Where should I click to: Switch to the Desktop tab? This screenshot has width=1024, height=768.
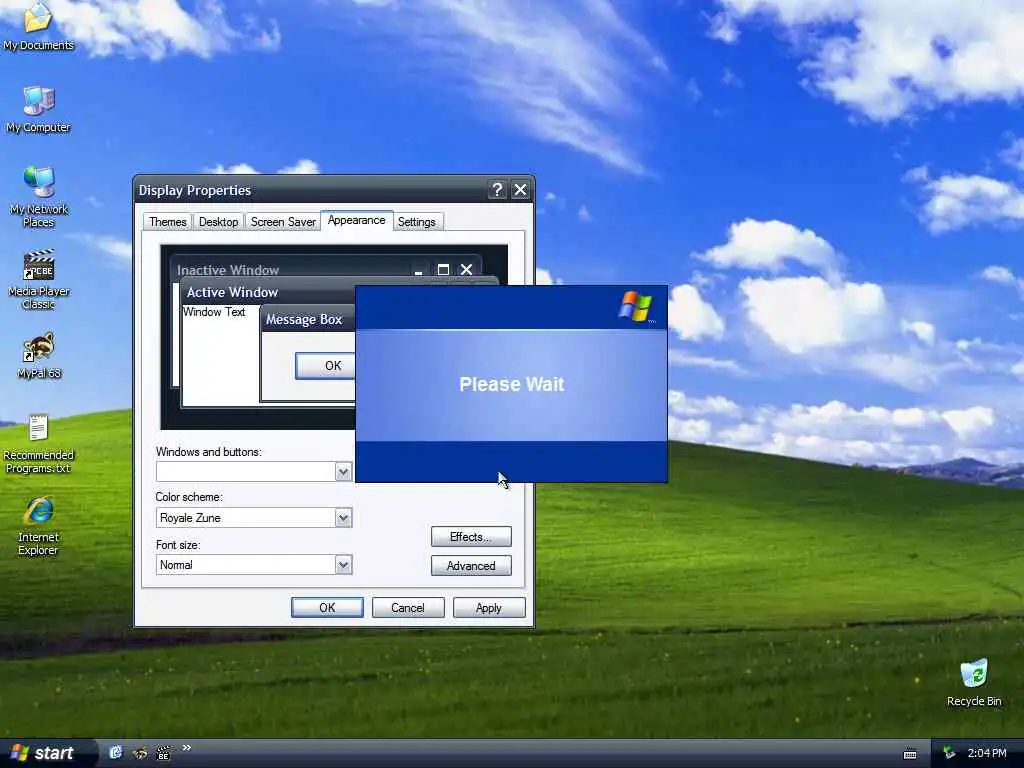pyautogui.click(x=218, y=222)
